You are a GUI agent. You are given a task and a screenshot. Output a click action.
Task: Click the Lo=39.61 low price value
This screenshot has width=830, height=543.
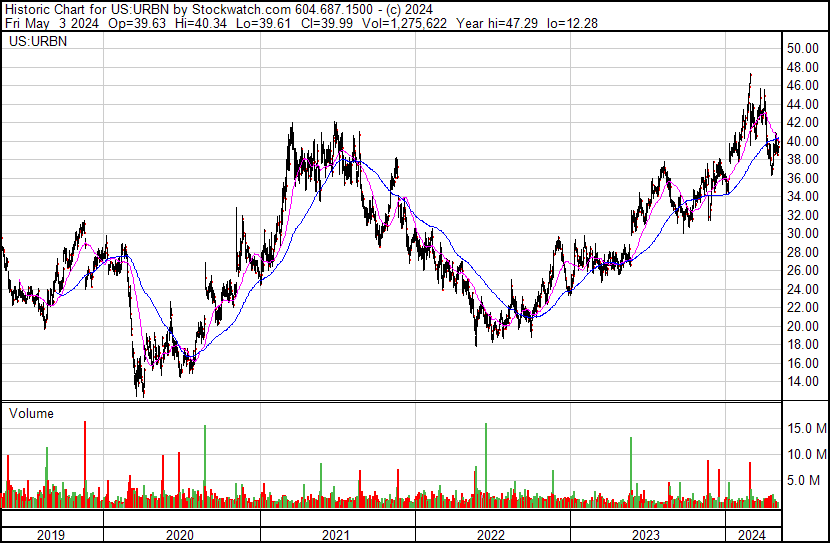click(x=263, y=23)
